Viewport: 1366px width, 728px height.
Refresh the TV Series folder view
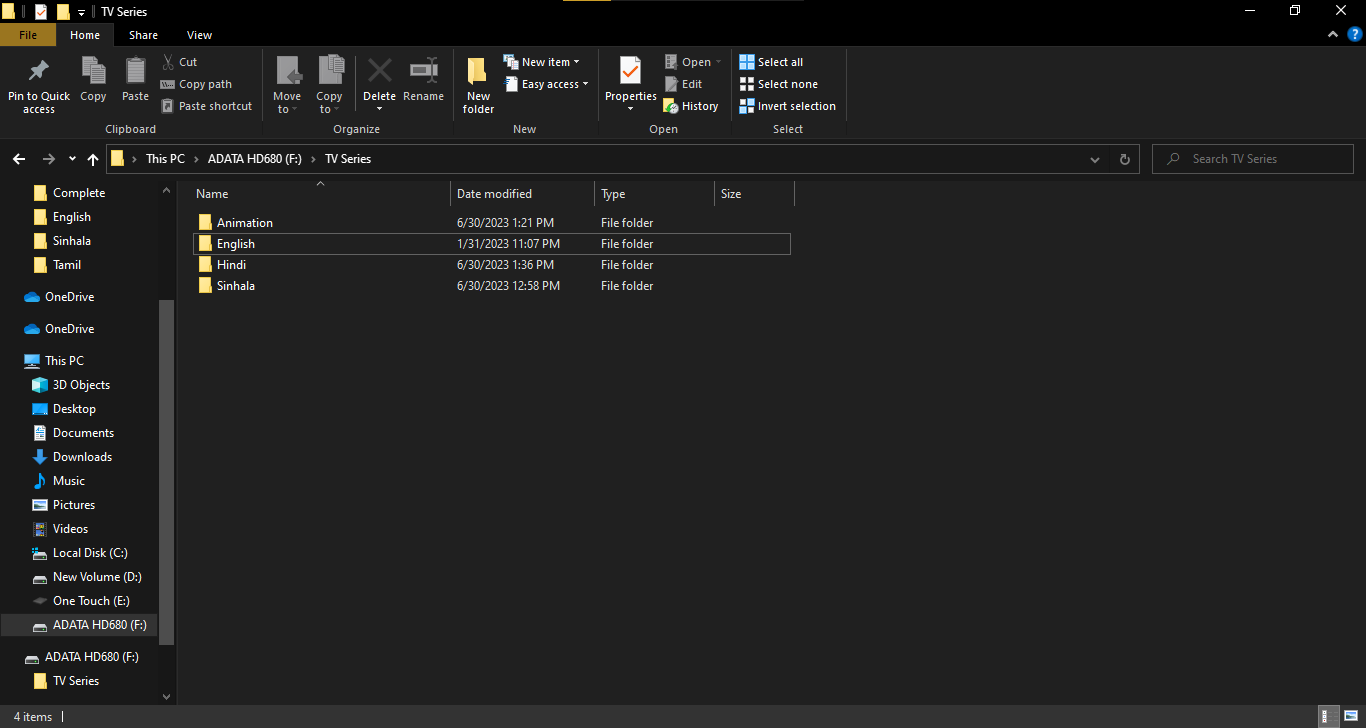[1125, 159]
